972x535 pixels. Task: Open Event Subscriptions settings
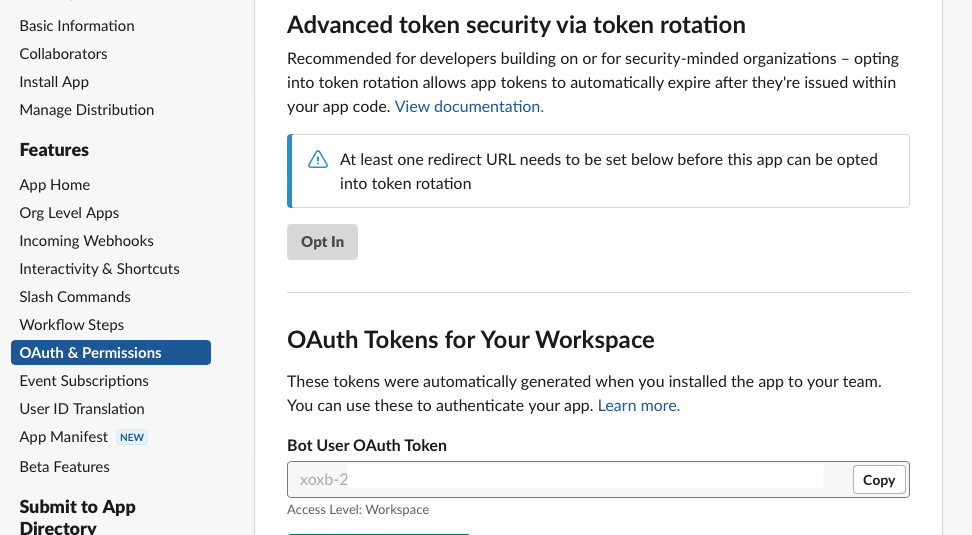(84, 381)
